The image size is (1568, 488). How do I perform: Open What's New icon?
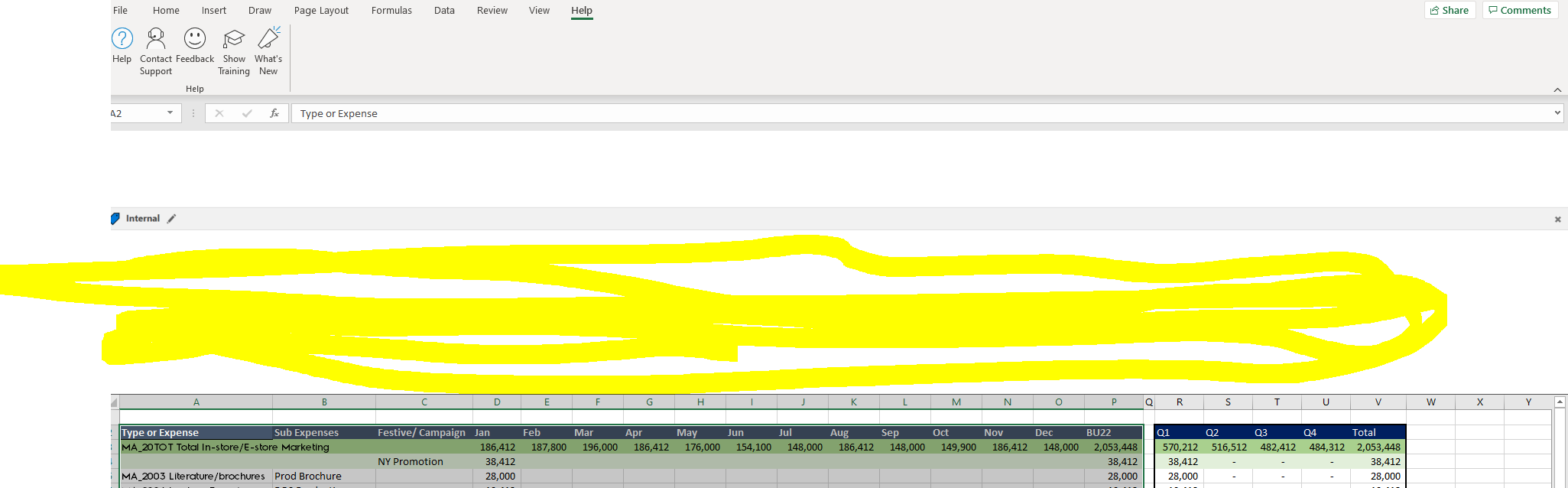[x=268, y=51]
